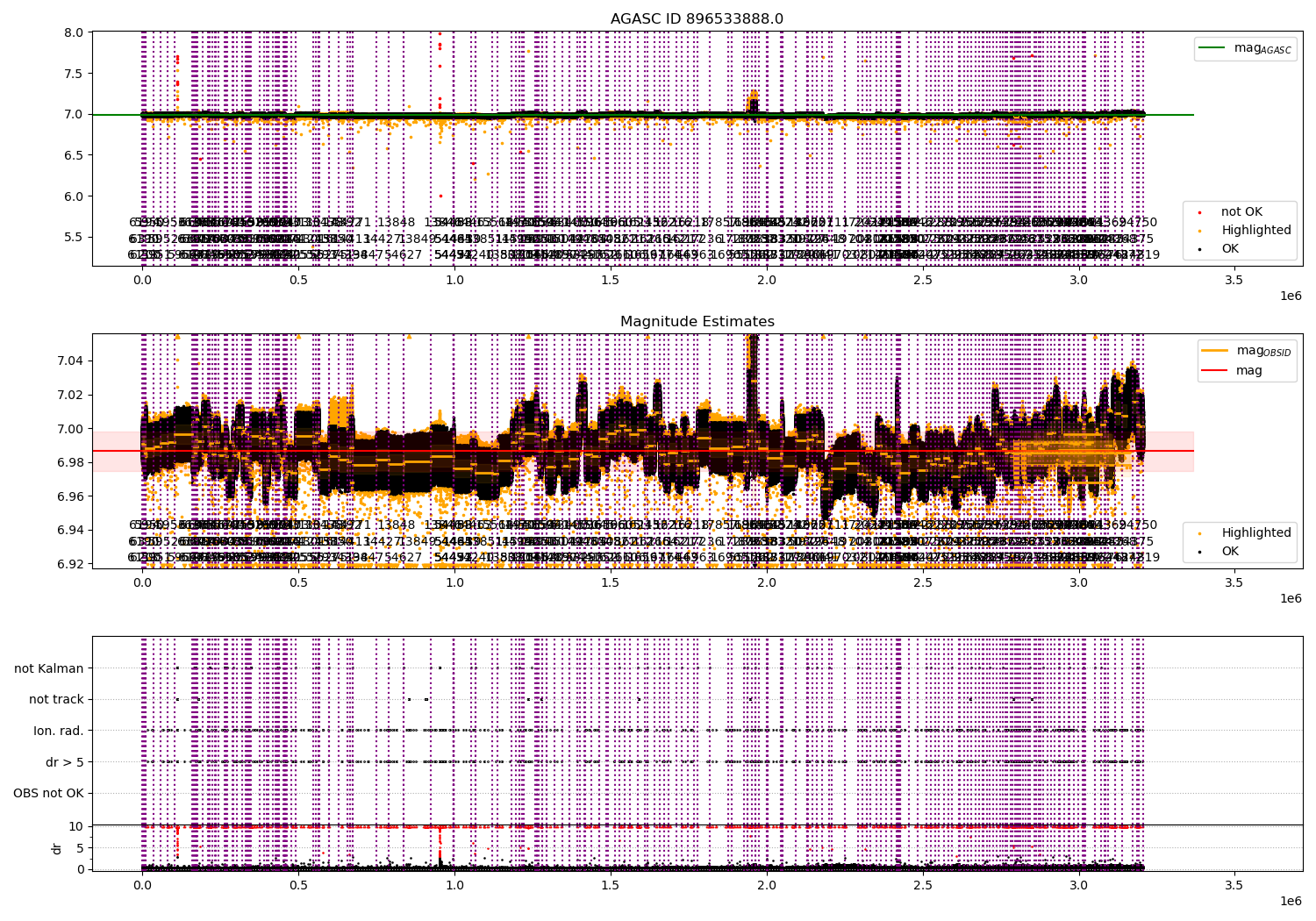Screen dimensions: 1316x921
Task: Click the 'OBS not OK' axis label
Action: pos(48,793)
